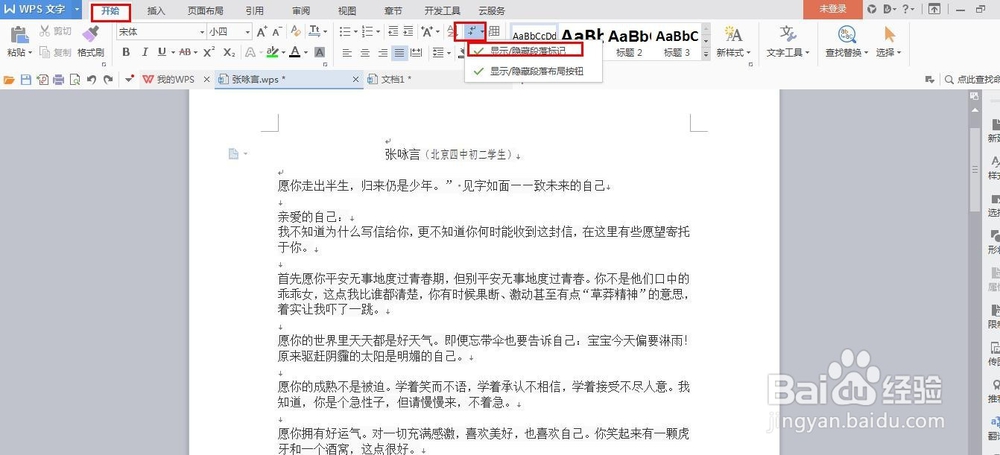Open file with folder icon
This screenshot has height=455, width=1000.
tap(9, 80)
